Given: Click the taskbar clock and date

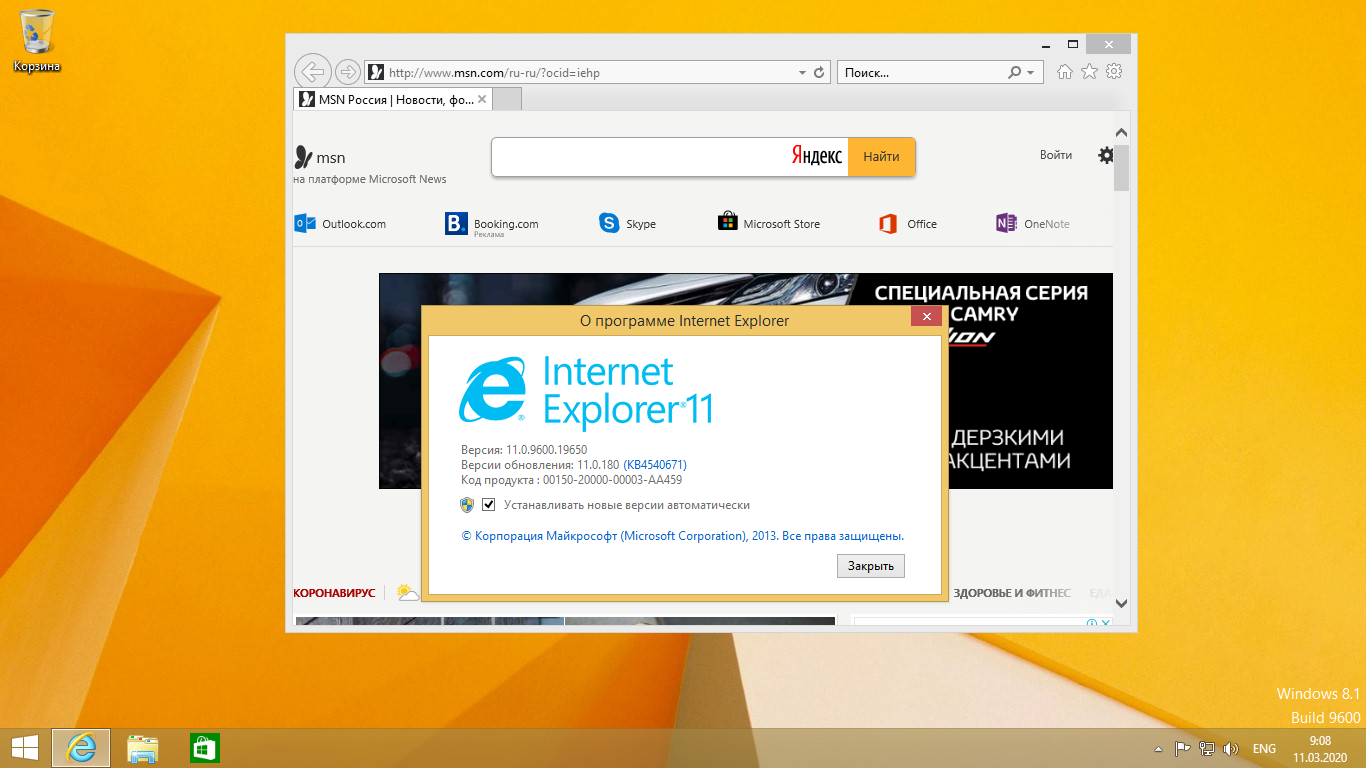Looking at the screenshot, I should pyautogui.click(x=1321, y=748).
